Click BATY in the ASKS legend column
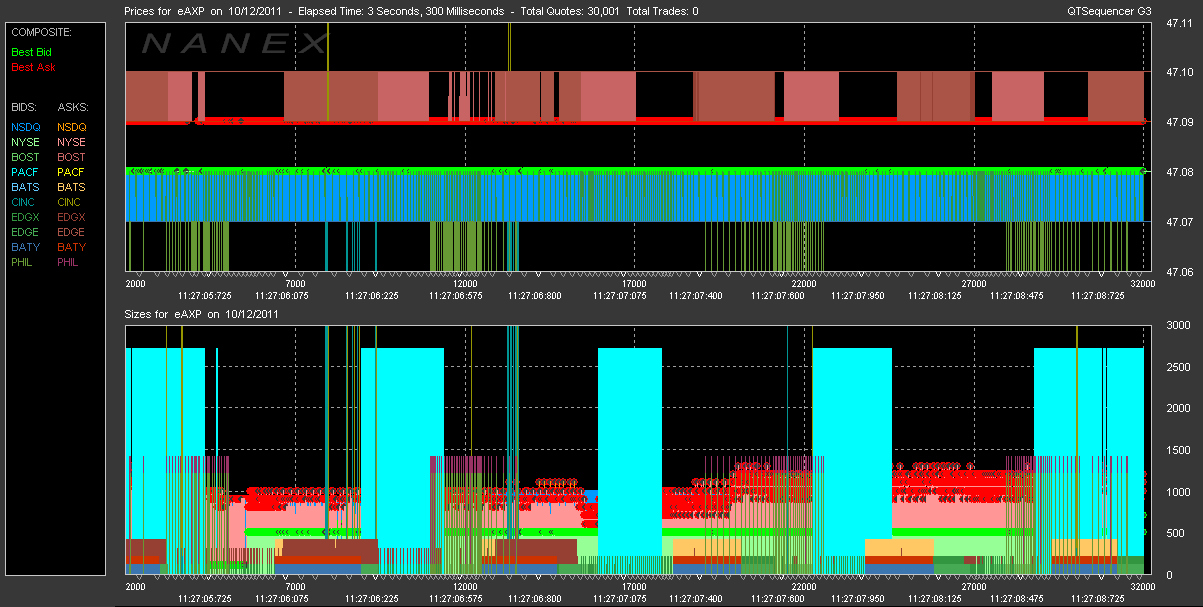 [72, 247]
